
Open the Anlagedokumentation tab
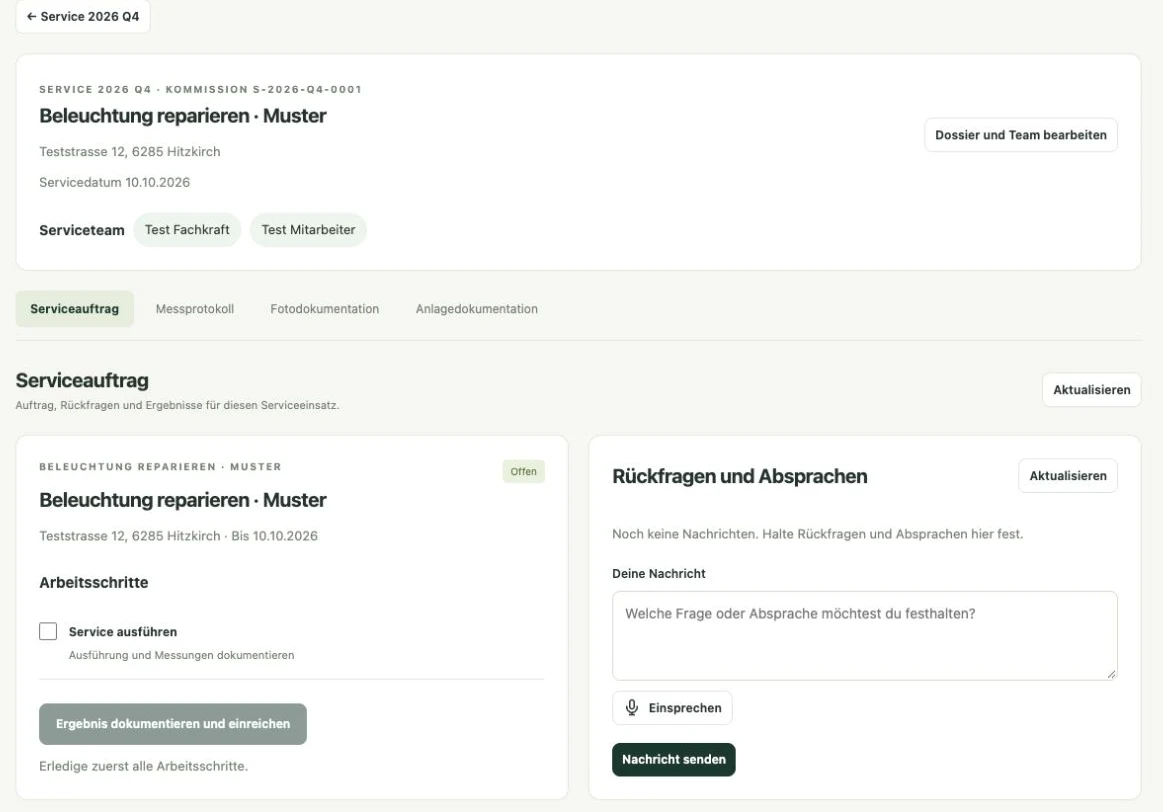point(476,308)
